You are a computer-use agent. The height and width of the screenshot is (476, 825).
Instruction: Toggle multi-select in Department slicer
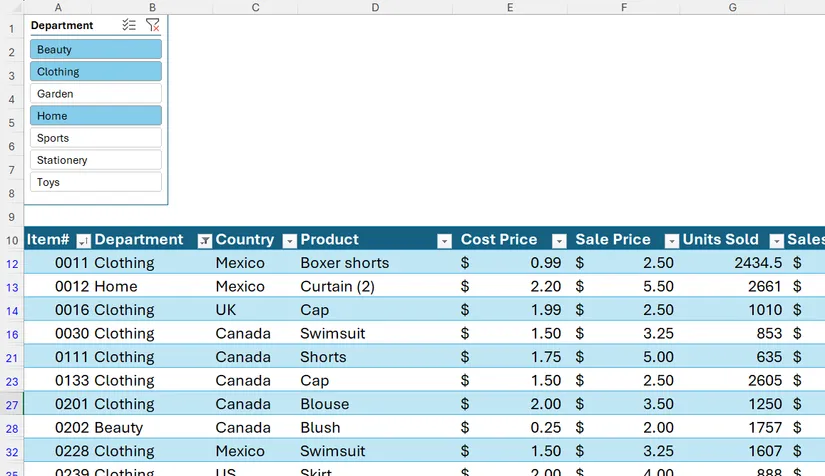tap(129, 25)
